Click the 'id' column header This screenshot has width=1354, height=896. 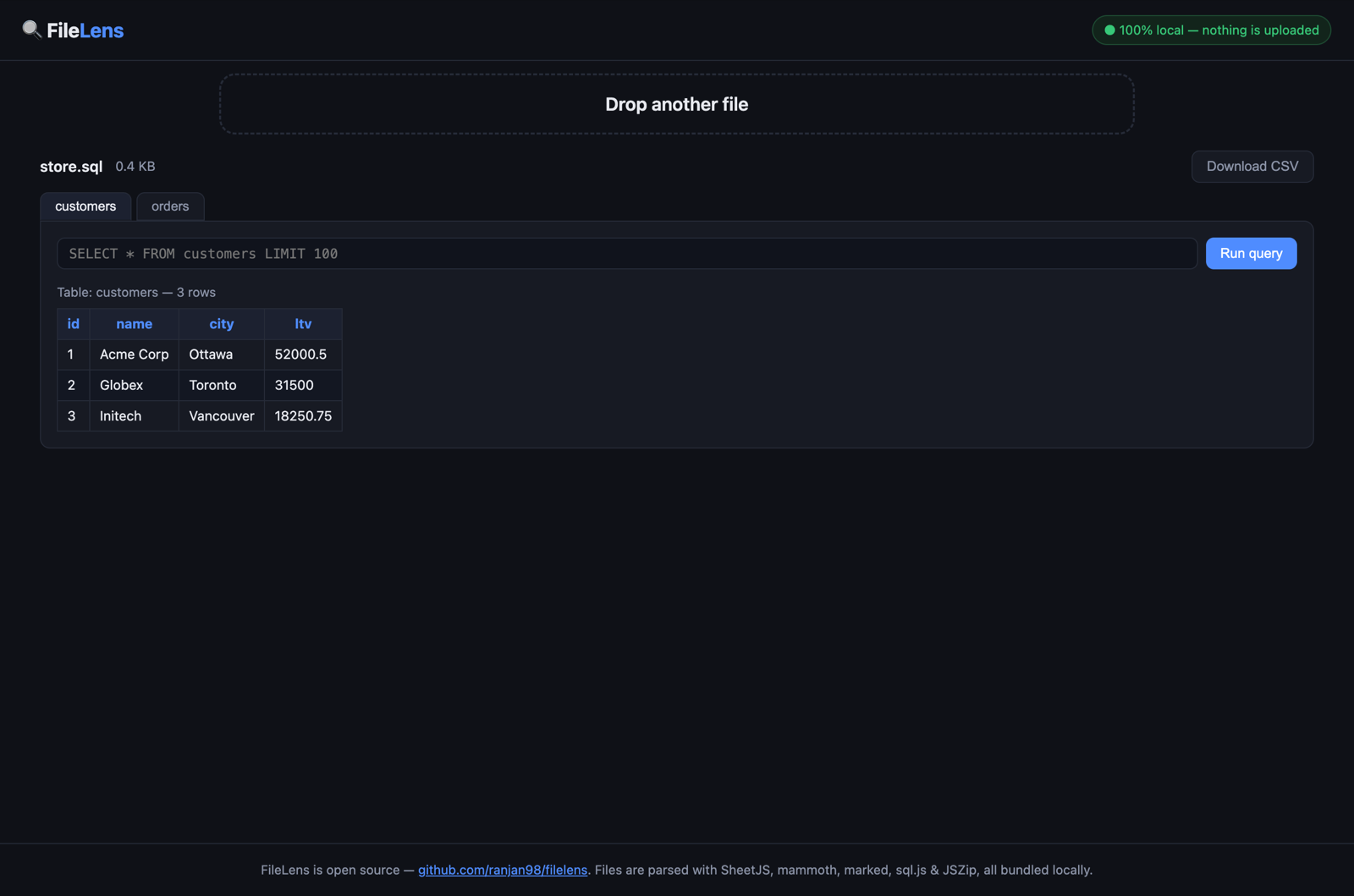[x=74, y=324]
